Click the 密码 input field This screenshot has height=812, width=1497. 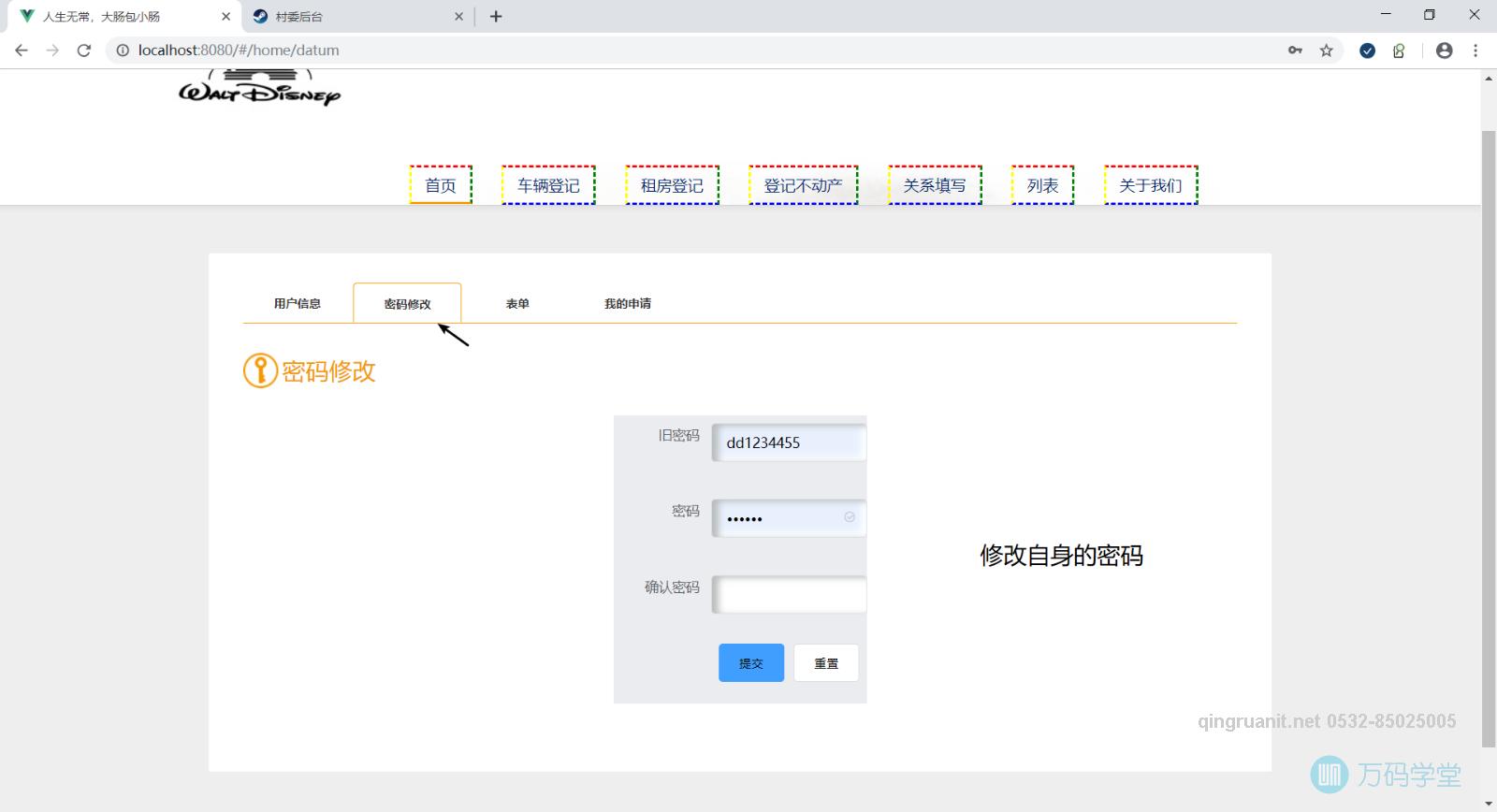pos(789,518)
